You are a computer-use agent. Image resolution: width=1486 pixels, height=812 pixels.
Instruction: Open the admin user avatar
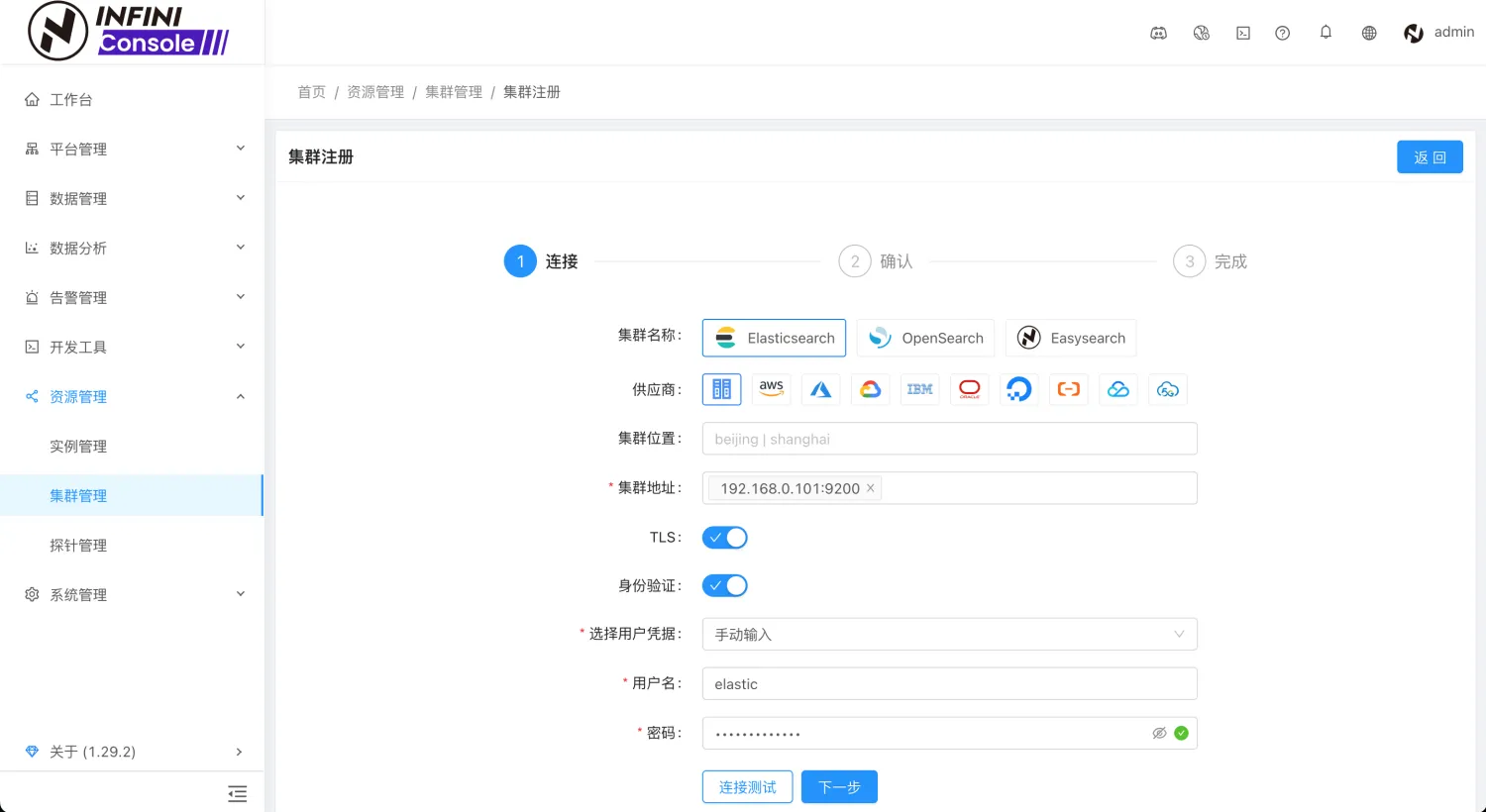[x=1414, y=33]
